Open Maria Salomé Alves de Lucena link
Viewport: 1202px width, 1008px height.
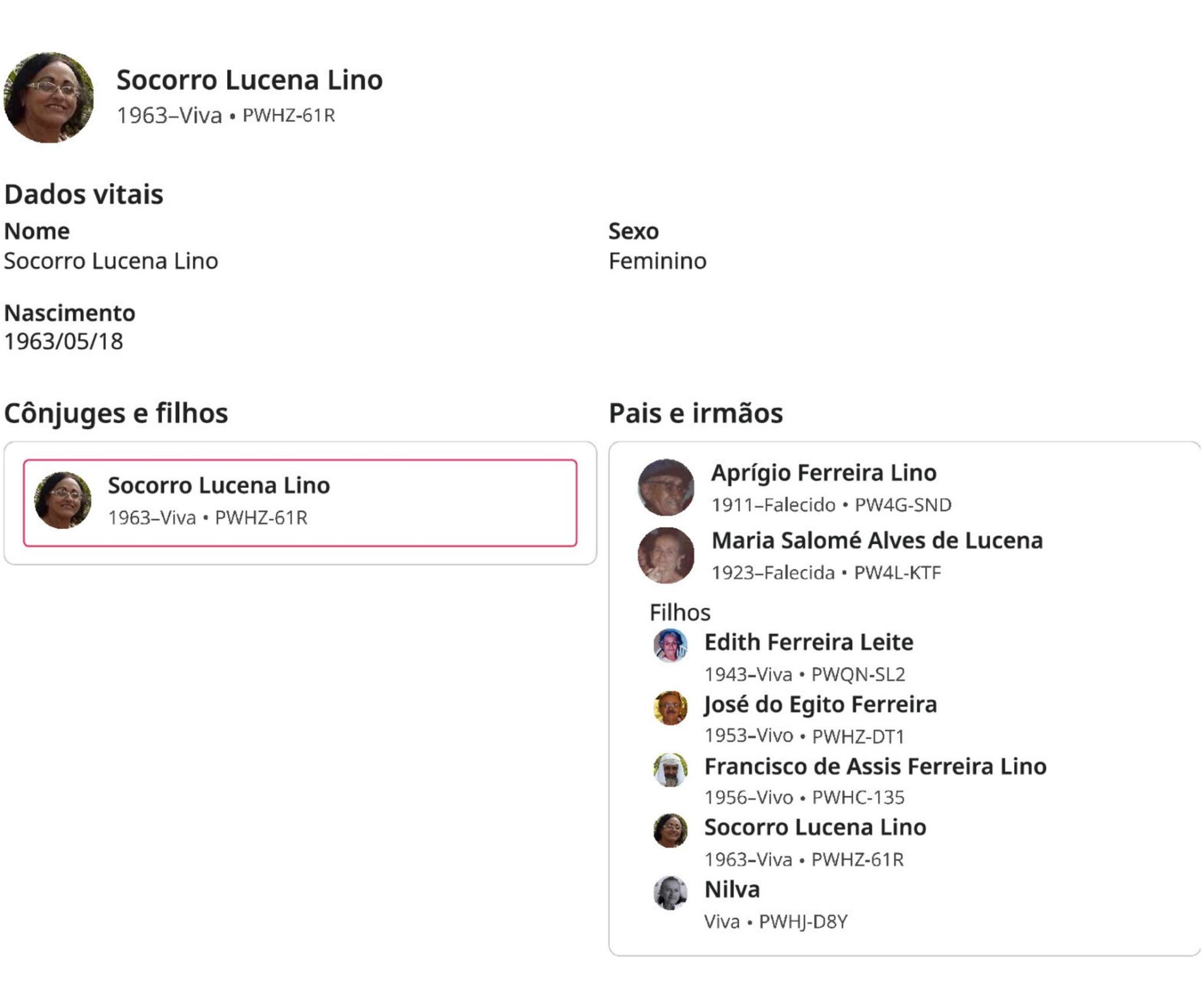(876, 540)
